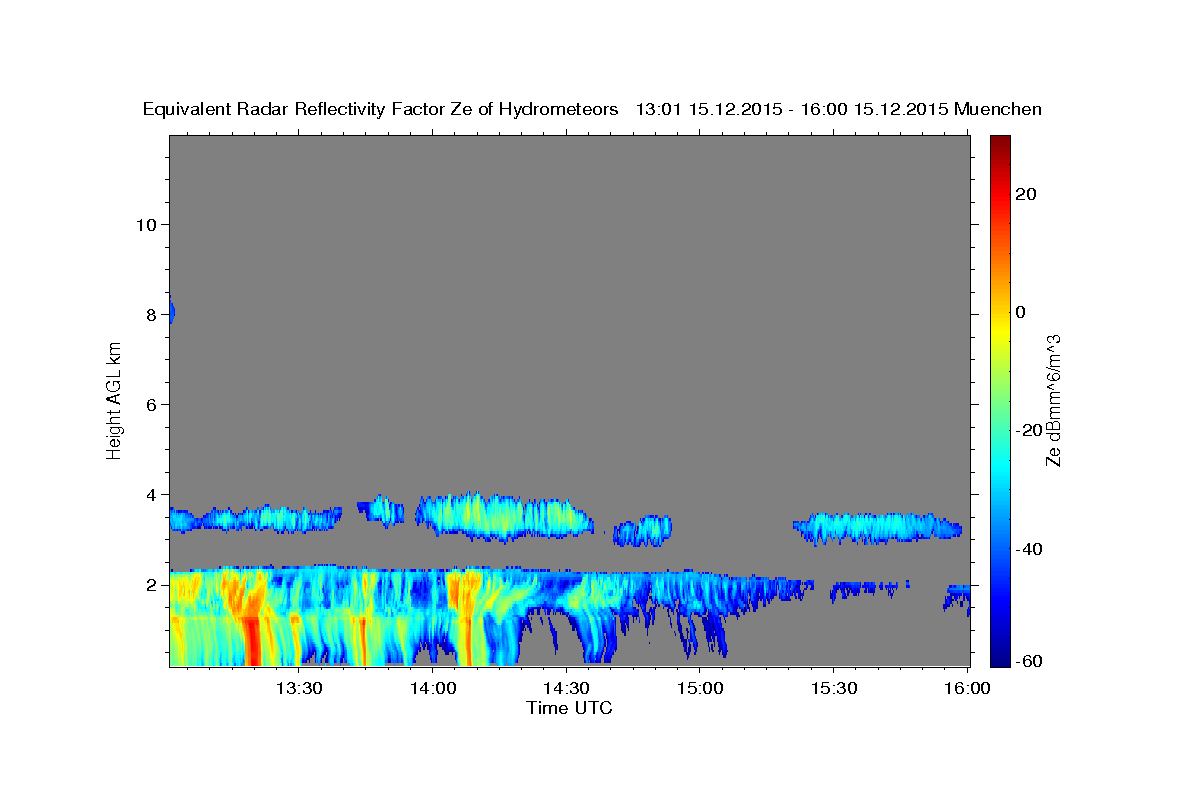This screenshot has width=1200, height=800.
Task: Click the plot title 'Equivalent Radar Reflectivity Factor Ze of Hydrometeors'
Action: (381, 109)
